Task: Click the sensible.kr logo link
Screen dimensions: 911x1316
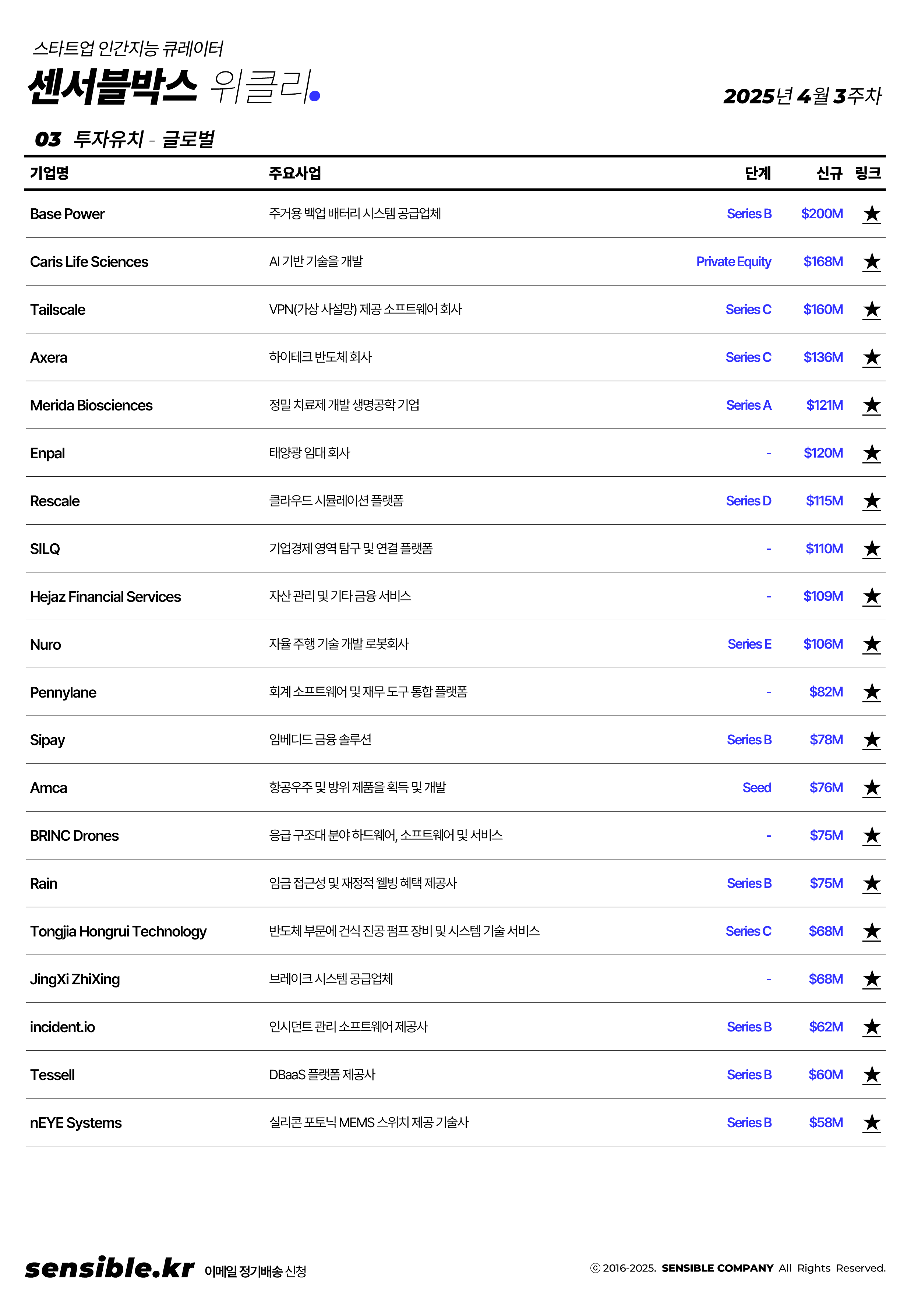Action: tap(109, 1268)
